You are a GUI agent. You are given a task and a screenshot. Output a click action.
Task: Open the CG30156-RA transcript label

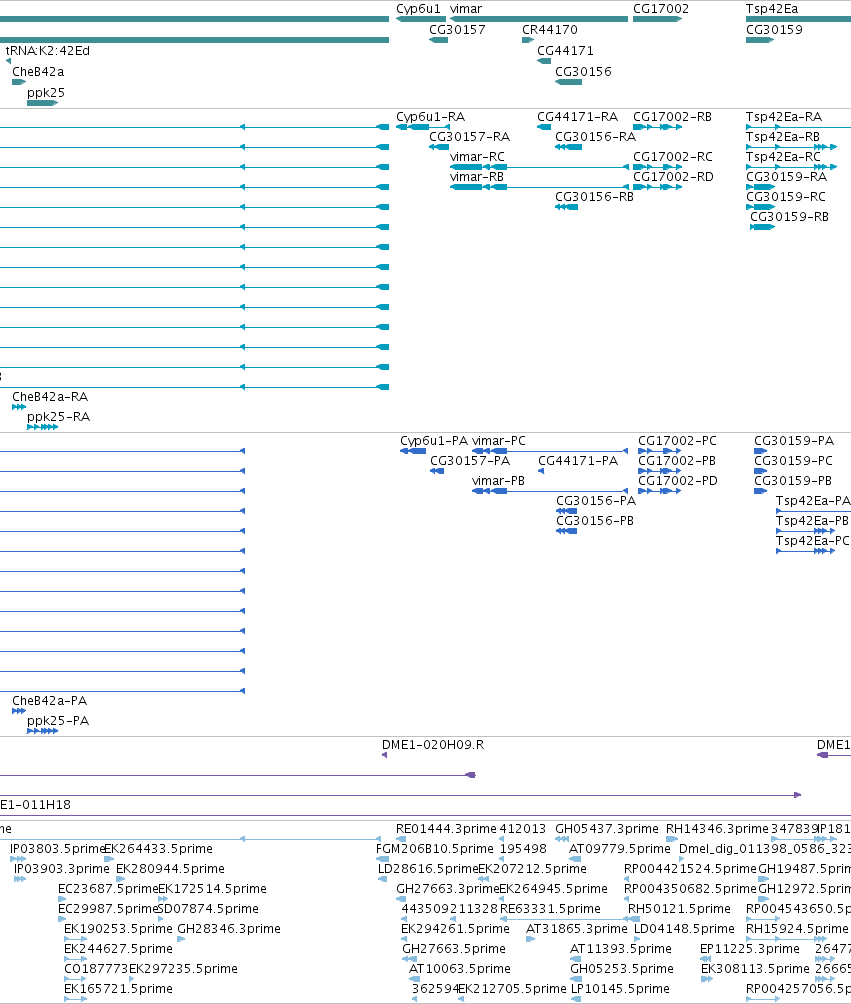point(596,137)
